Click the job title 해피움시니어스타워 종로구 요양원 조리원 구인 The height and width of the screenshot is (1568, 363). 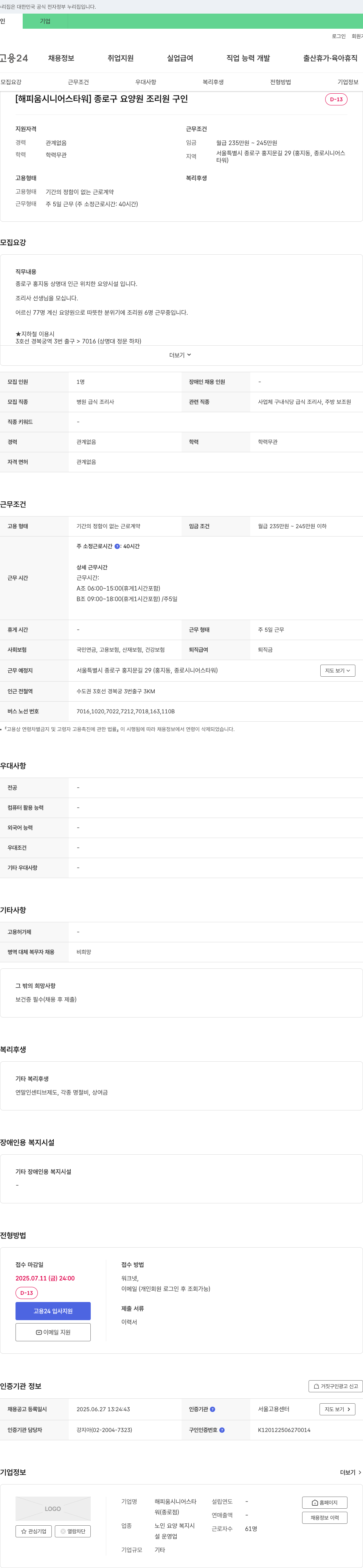(x=102, y=99)
